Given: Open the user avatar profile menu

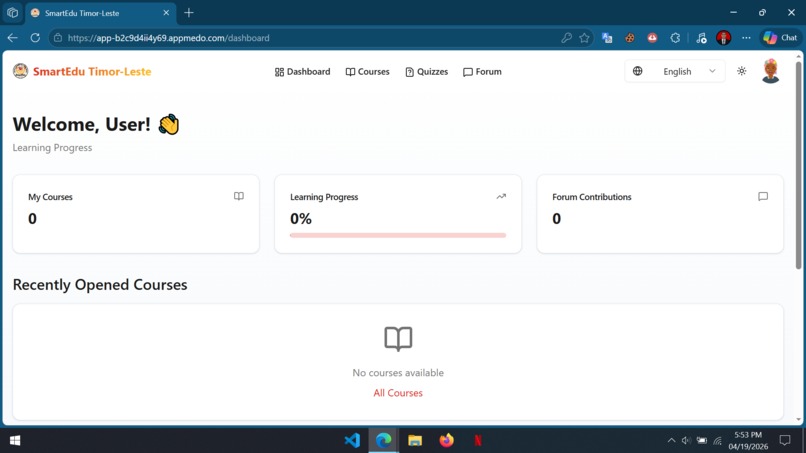Looking at the screenshot, I should click(770, 71).
